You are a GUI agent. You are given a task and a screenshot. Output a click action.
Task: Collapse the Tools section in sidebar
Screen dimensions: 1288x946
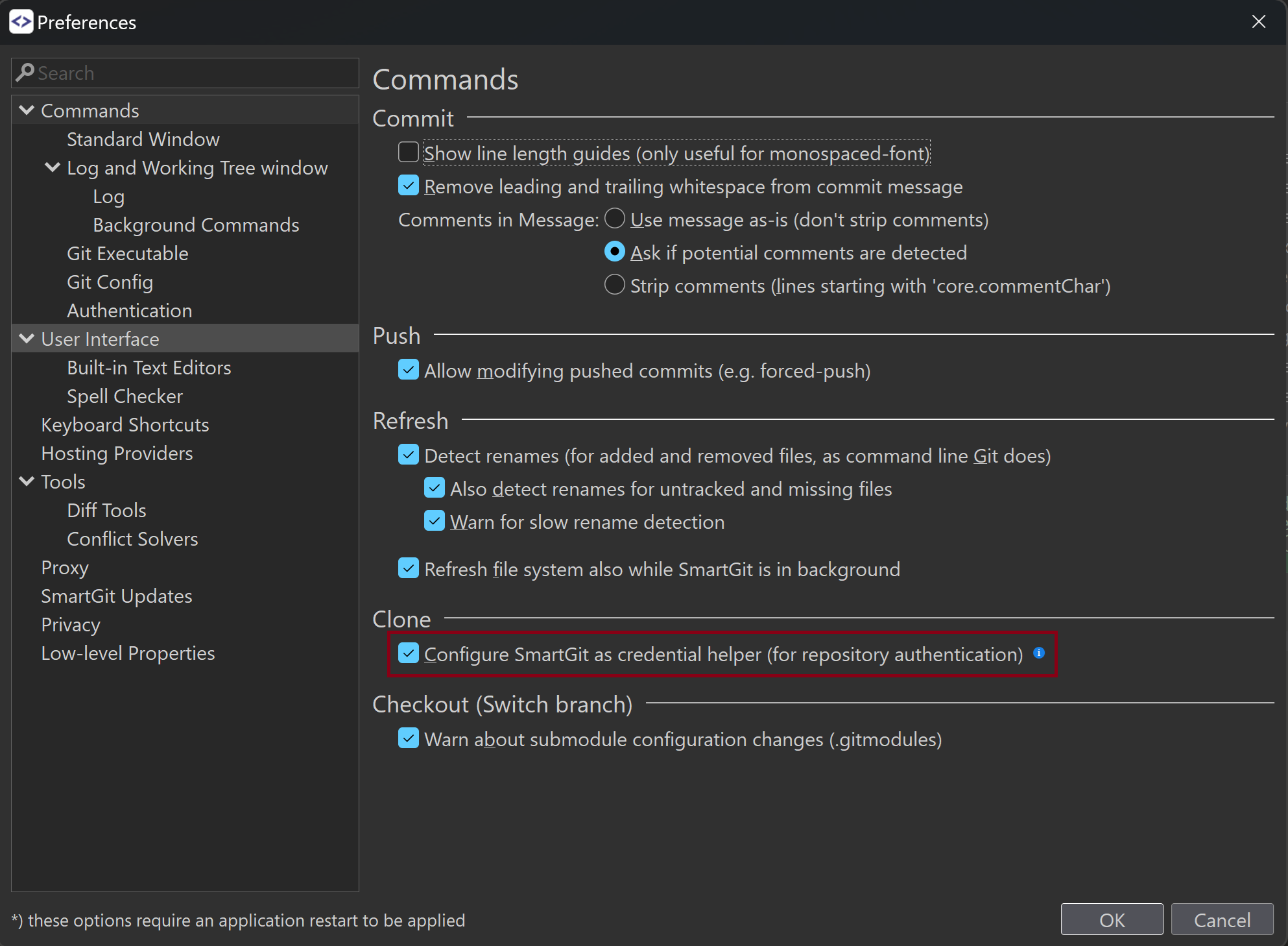pyautogui.click(x=26, y=481)
